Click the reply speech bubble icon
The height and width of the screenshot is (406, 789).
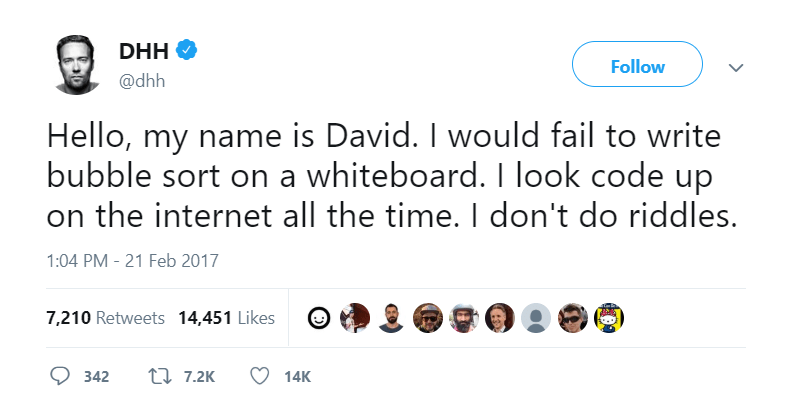[x=61, y=376]
